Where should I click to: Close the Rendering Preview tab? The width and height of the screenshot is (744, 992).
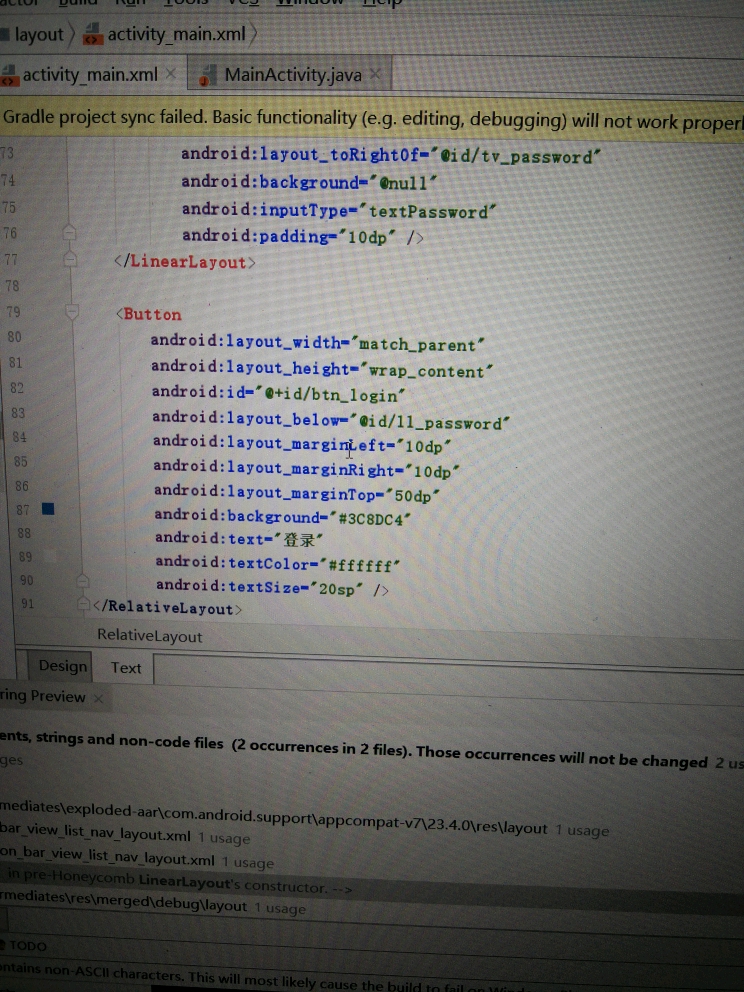click(98, 698)
